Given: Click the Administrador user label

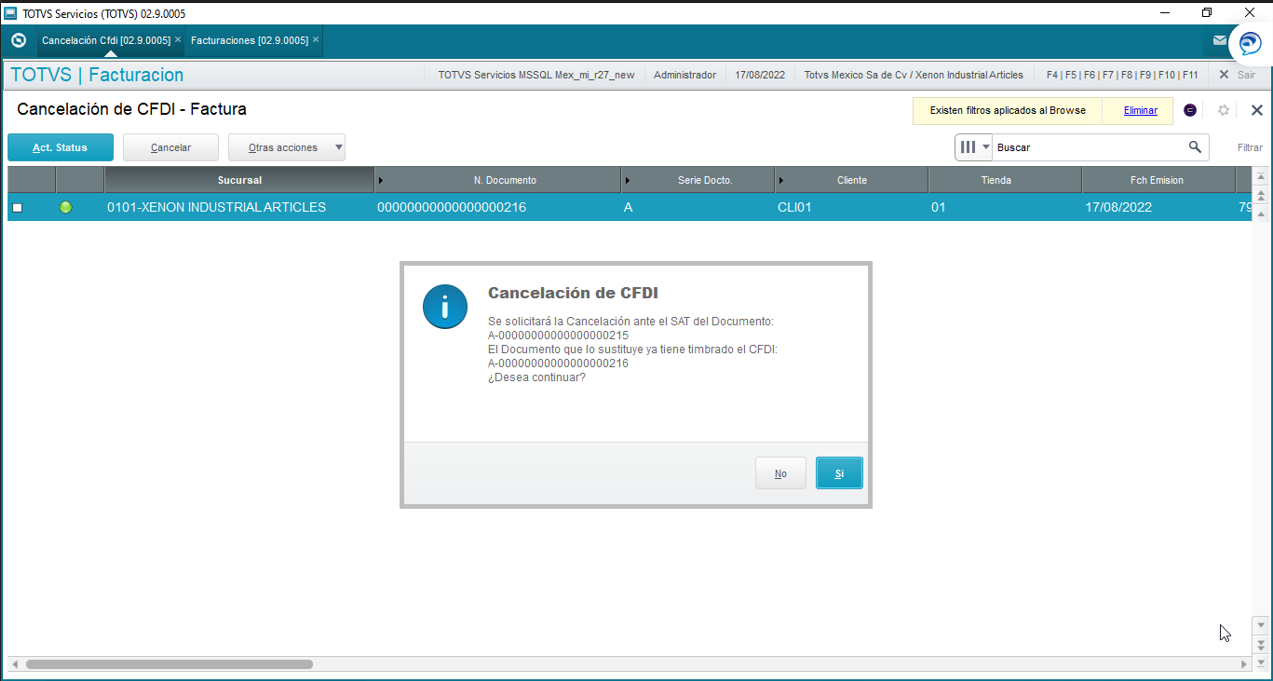Looking at the screenshot, I should (685, 75).
